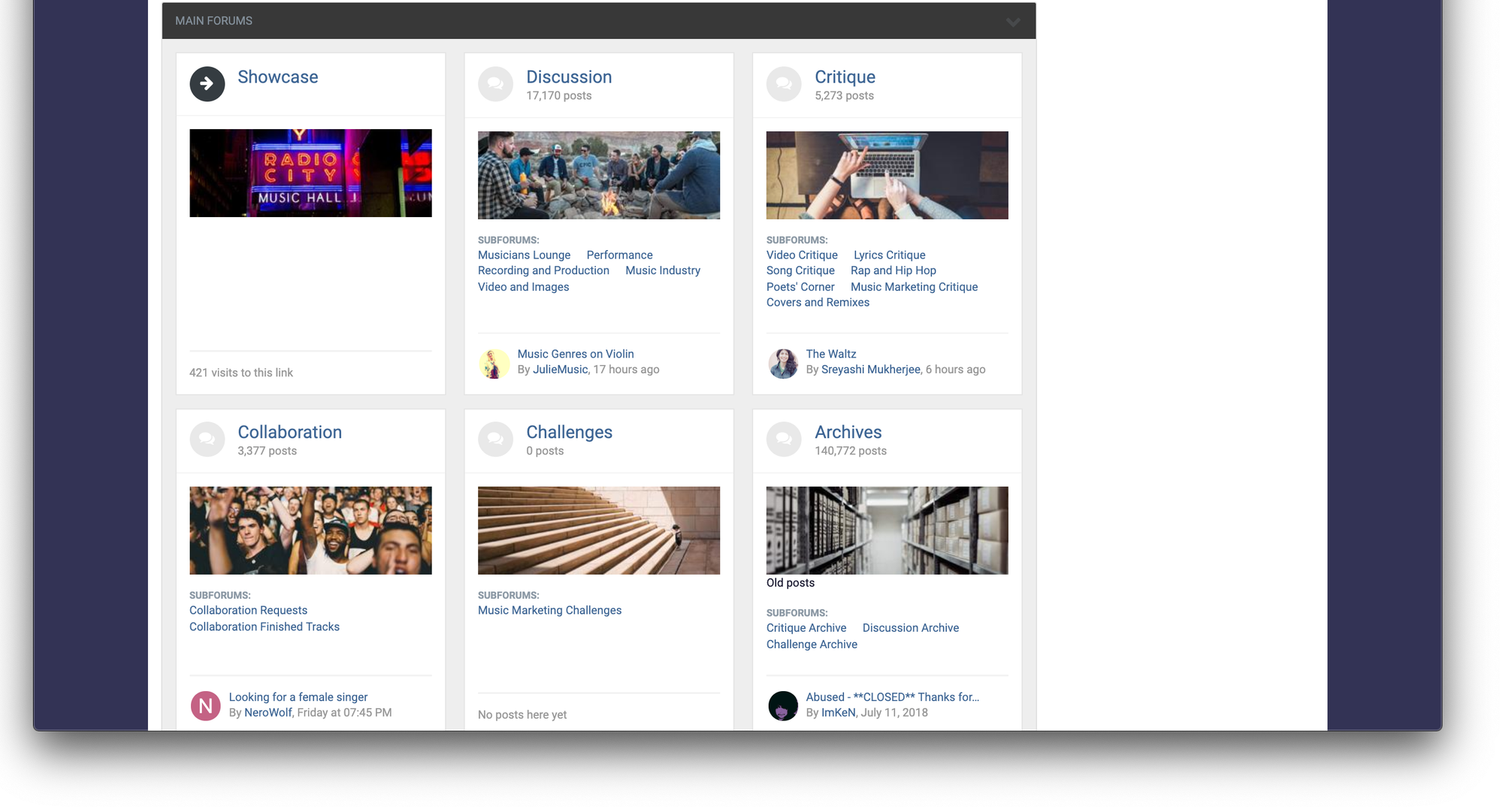The width and height of the screenshot is (1503, 812).
Task: Click the Archives forum speech bubble icon
Action: pos(784,439)
